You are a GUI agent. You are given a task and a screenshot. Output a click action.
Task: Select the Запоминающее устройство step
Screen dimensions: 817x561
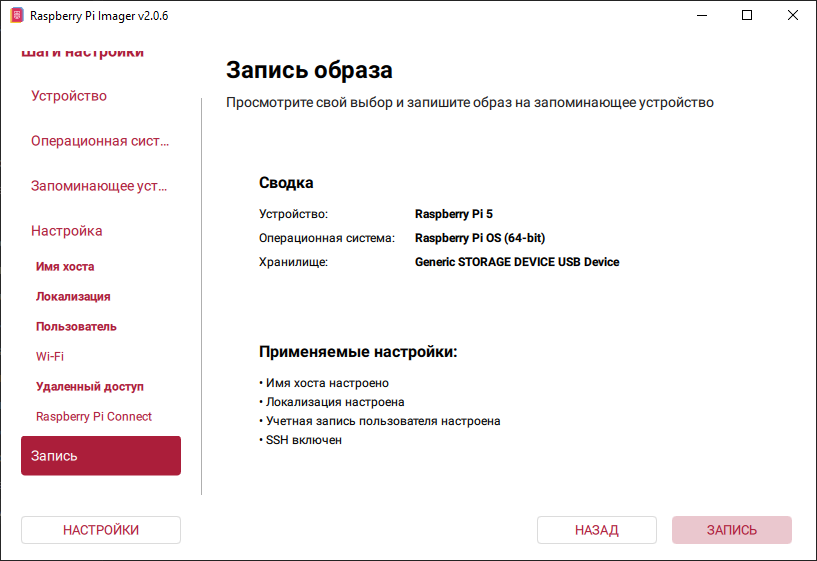[100, 186]
